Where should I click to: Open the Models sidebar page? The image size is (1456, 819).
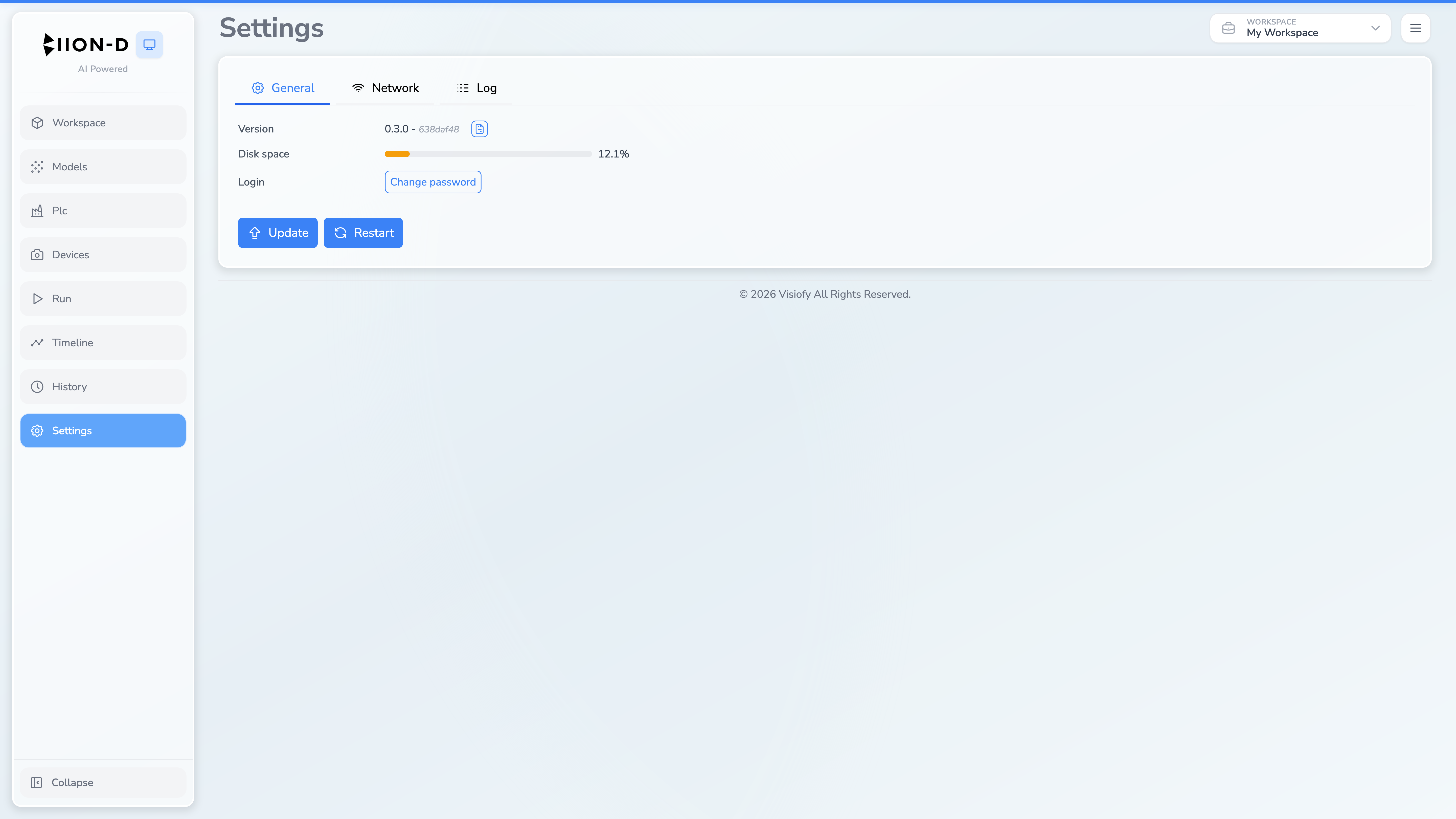pyautogui.click(x=103, y=167)
